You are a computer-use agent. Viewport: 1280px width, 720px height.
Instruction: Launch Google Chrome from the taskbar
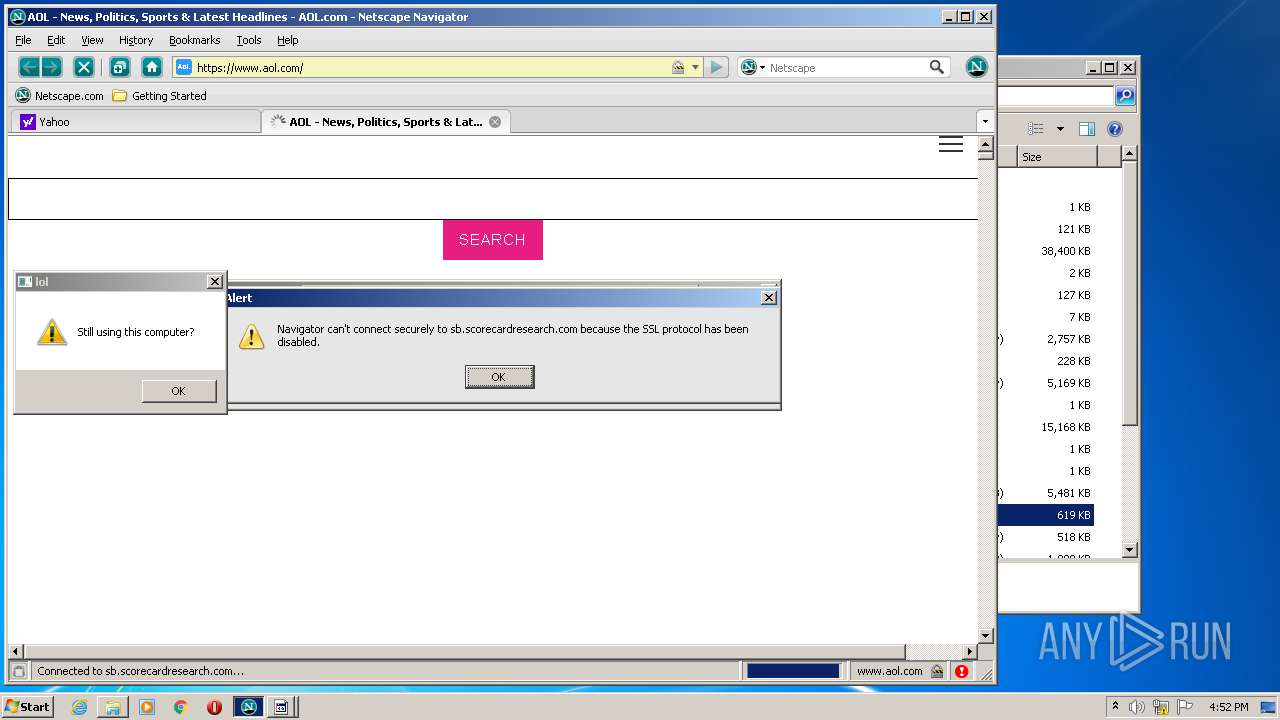pyautogui.click(x=180, y=707)
